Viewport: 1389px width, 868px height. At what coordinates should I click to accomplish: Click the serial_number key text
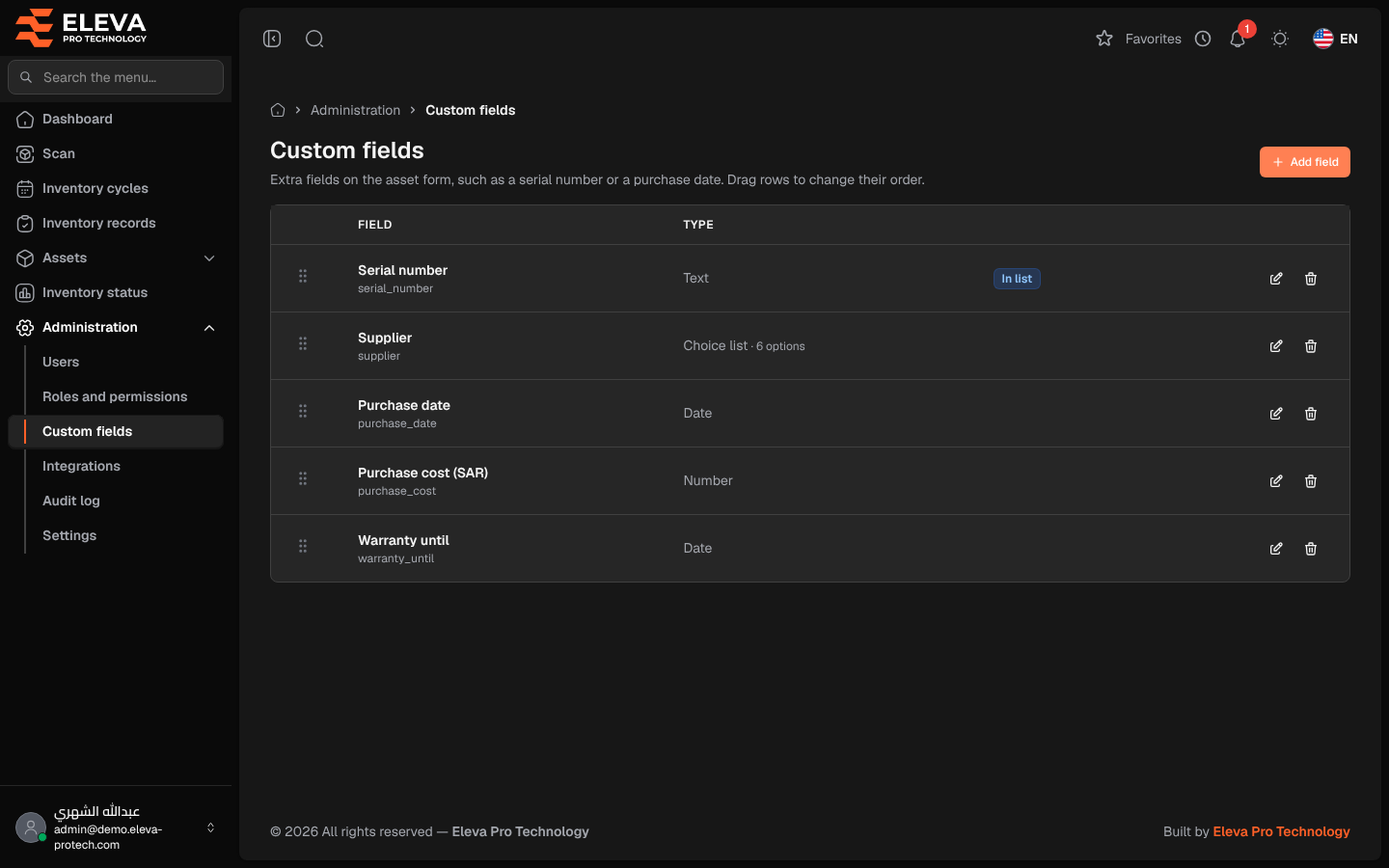coord(395,288)
